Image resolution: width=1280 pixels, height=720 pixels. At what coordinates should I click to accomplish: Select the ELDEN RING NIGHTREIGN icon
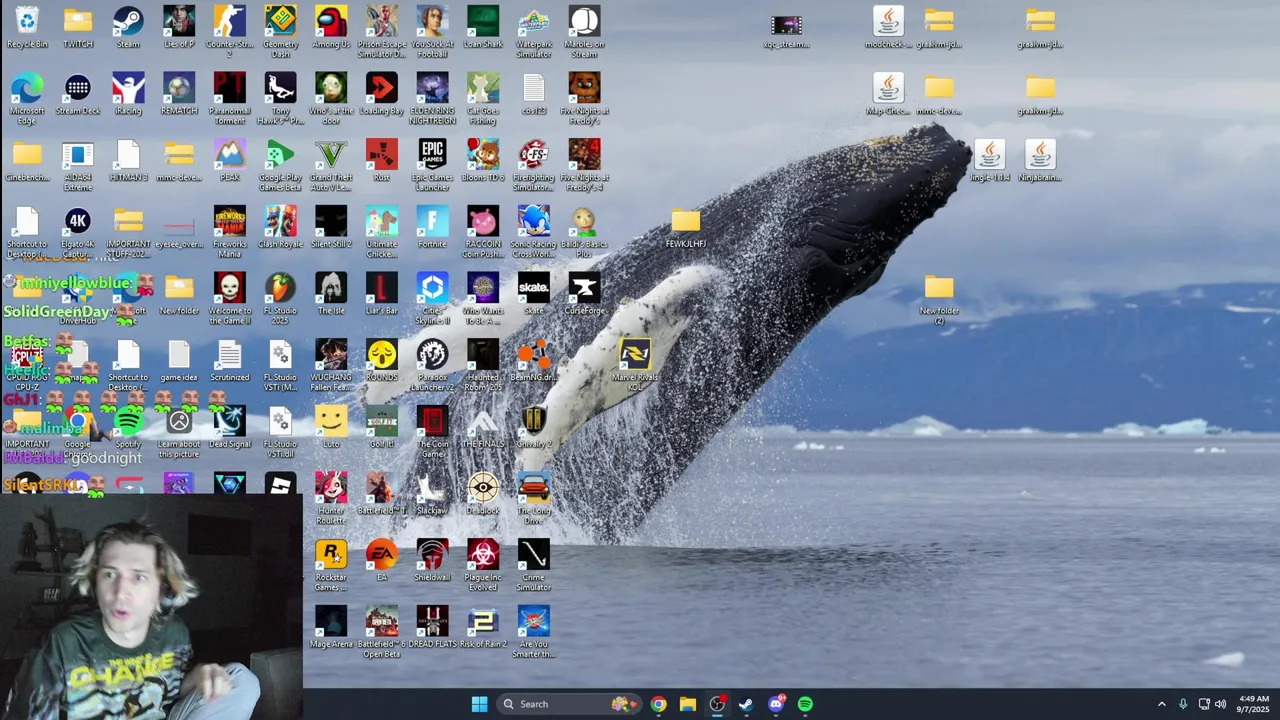432,98
